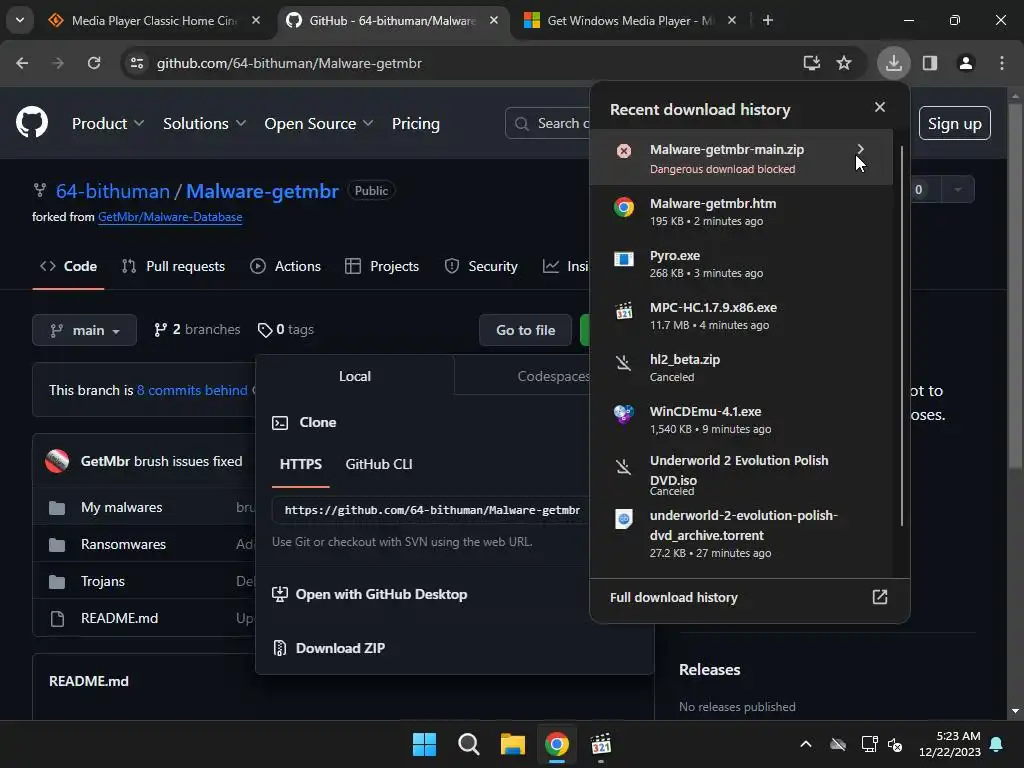The width and height of the screenshot is (1024, 768).
Task: Click the GitHub search magnifier icon
Action: [x=521, y=123]
